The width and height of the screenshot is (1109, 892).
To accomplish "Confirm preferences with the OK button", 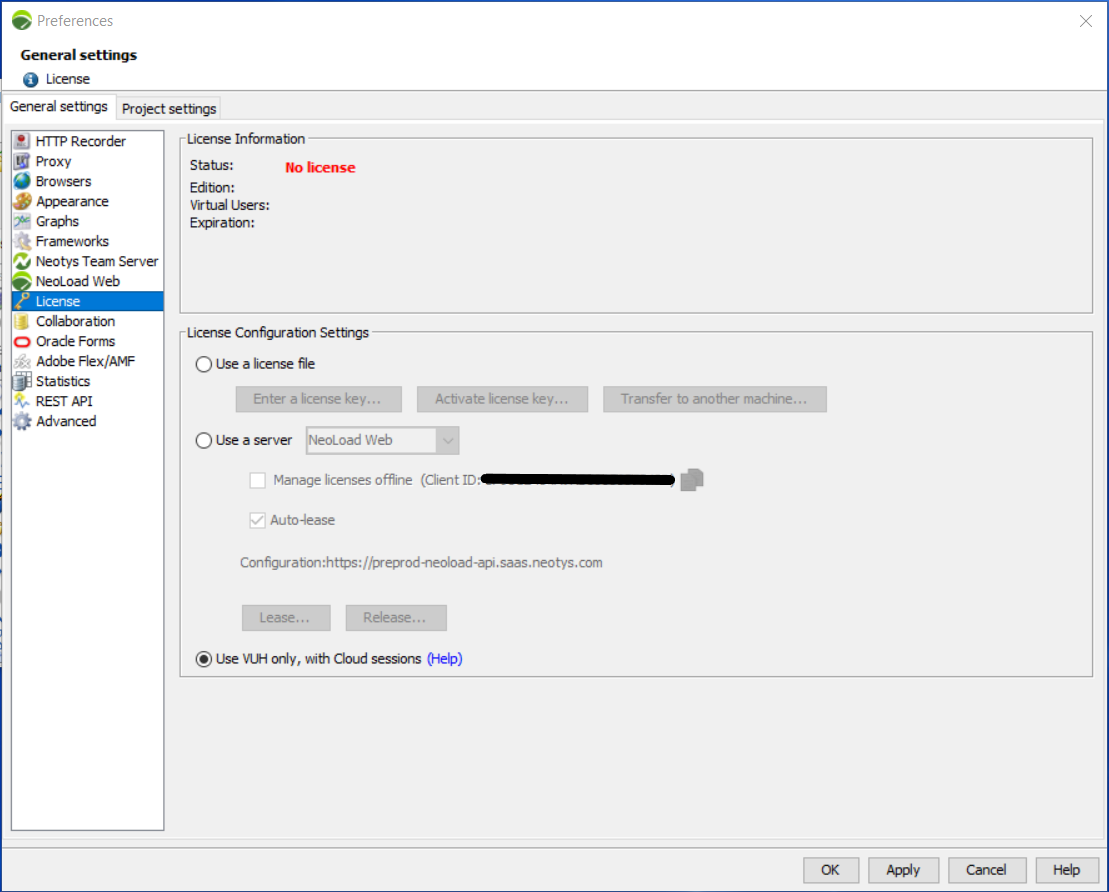I will 831,870.
